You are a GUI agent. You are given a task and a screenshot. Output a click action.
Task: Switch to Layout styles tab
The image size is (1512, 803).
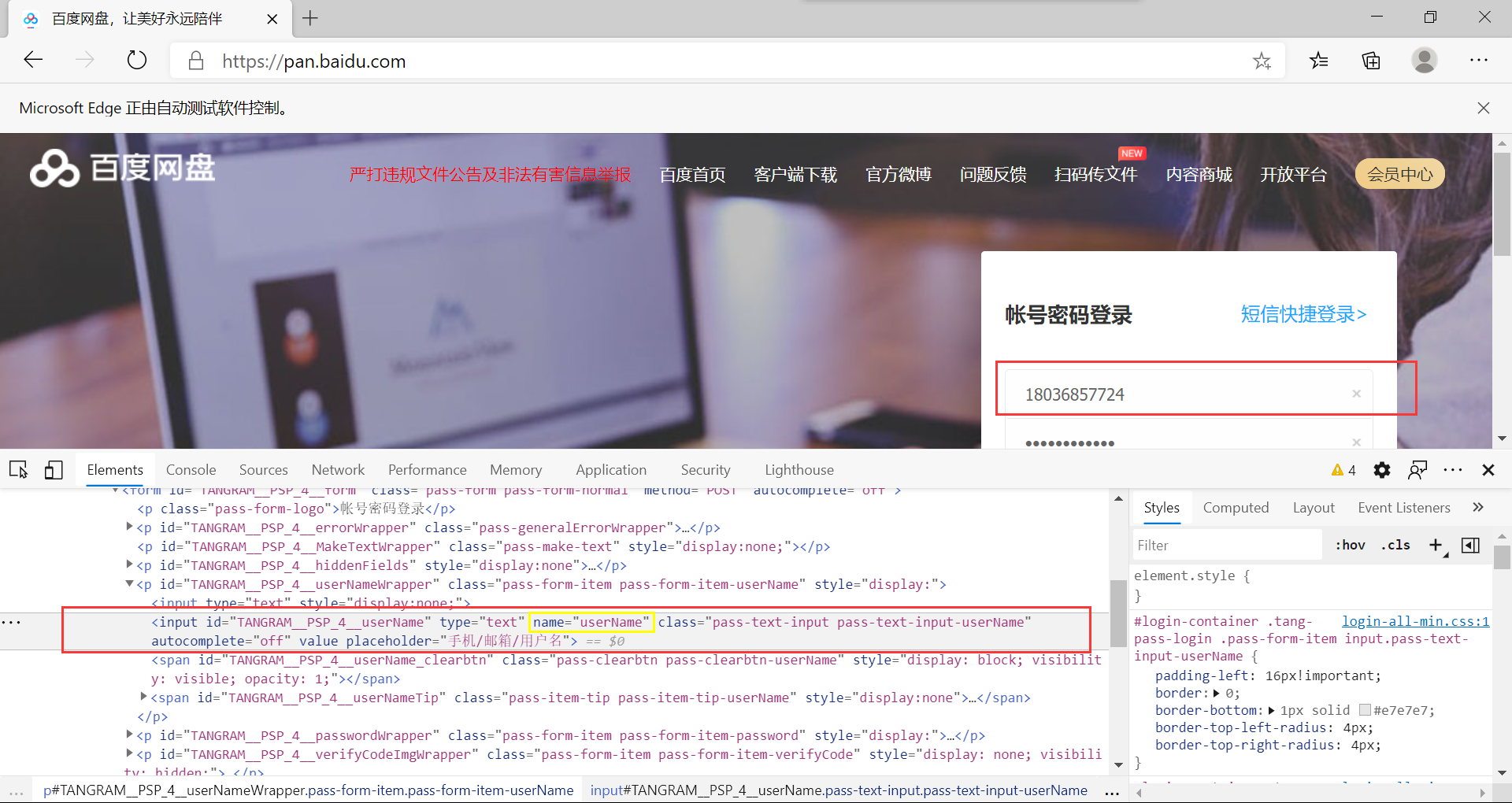coord(1314,508)
